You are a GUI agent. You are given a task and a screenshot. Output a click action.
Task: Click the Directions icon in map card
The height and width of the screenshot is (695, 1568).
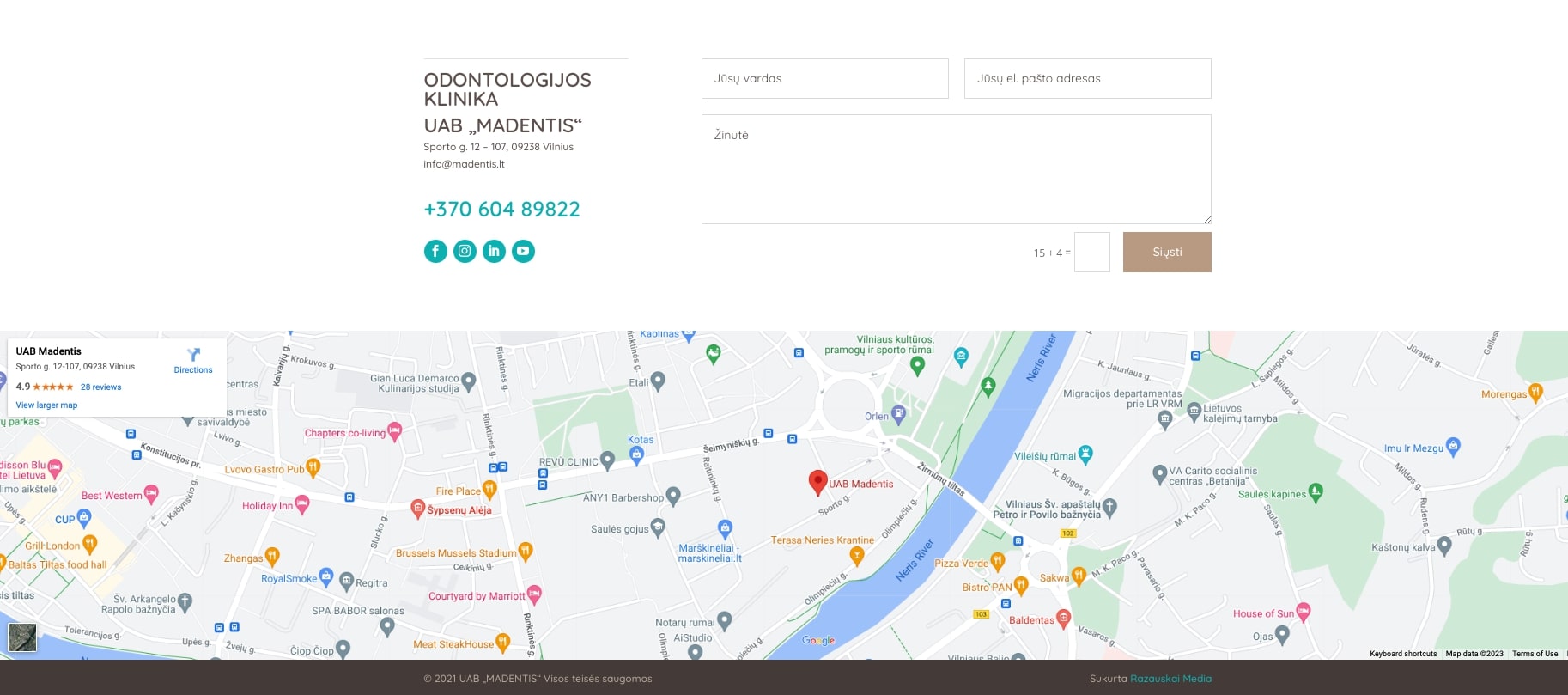click(x=193, y=355)
